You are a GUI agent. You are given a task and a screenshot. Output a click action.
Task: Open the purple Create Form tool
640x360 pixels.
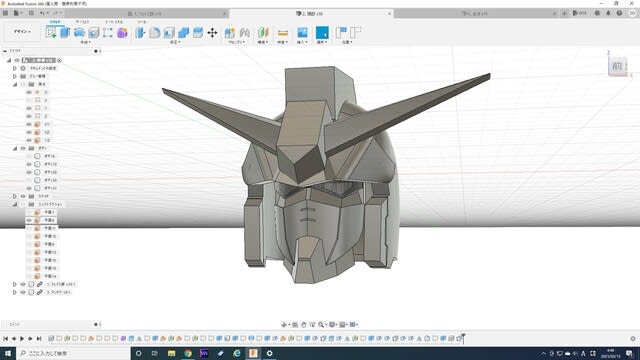click(x=122, y=33)
